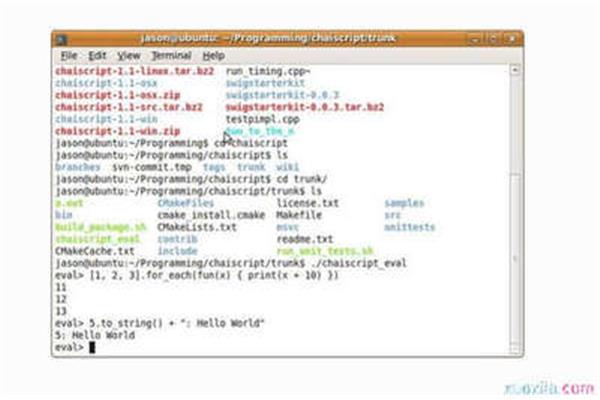Screen dimensions: 600x400
Task: Click the bin directory name
Action: (64, 215)
